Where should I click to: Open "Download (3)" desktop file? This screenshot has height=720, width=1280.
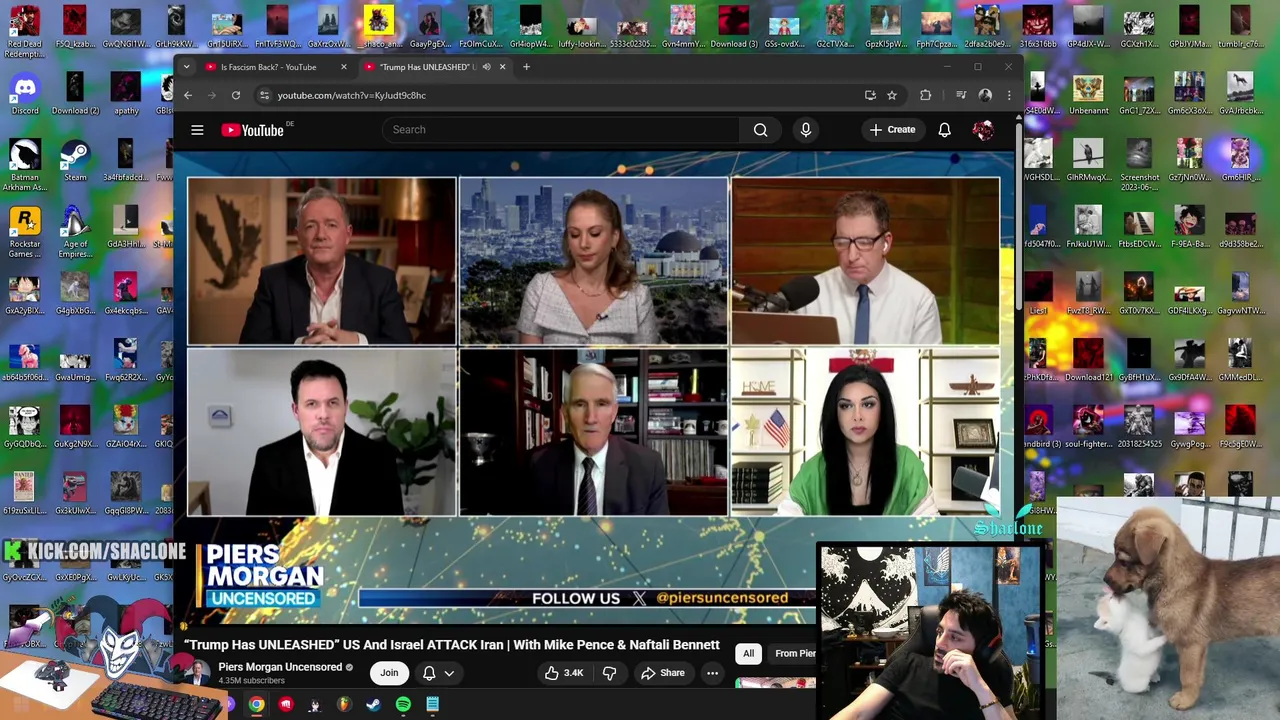(733, 27)
